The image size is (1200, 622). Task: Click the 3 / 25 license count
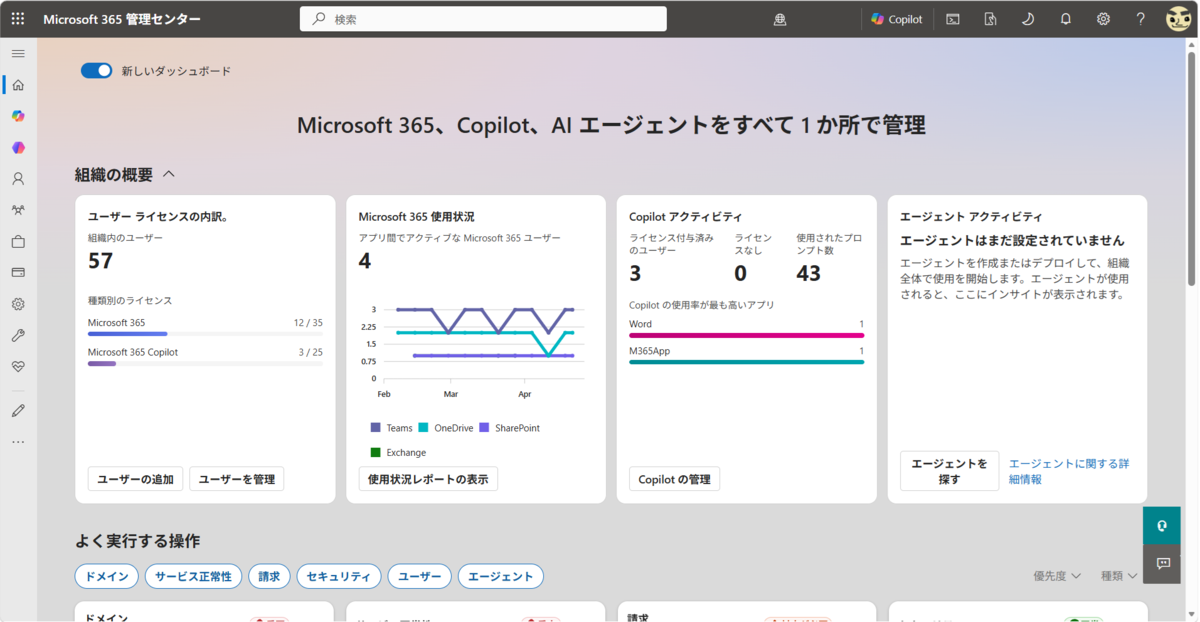[311, 352]
